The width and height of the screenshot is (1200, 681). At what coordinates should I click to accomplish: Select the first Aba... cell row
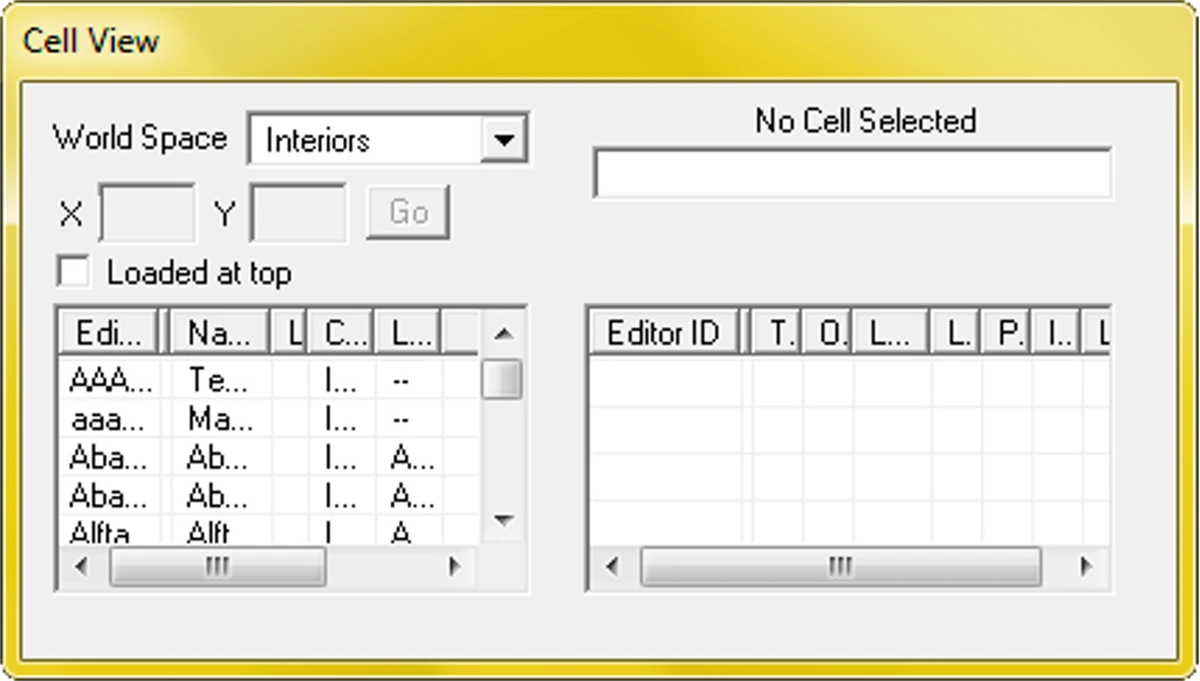[x=110, y=457]
